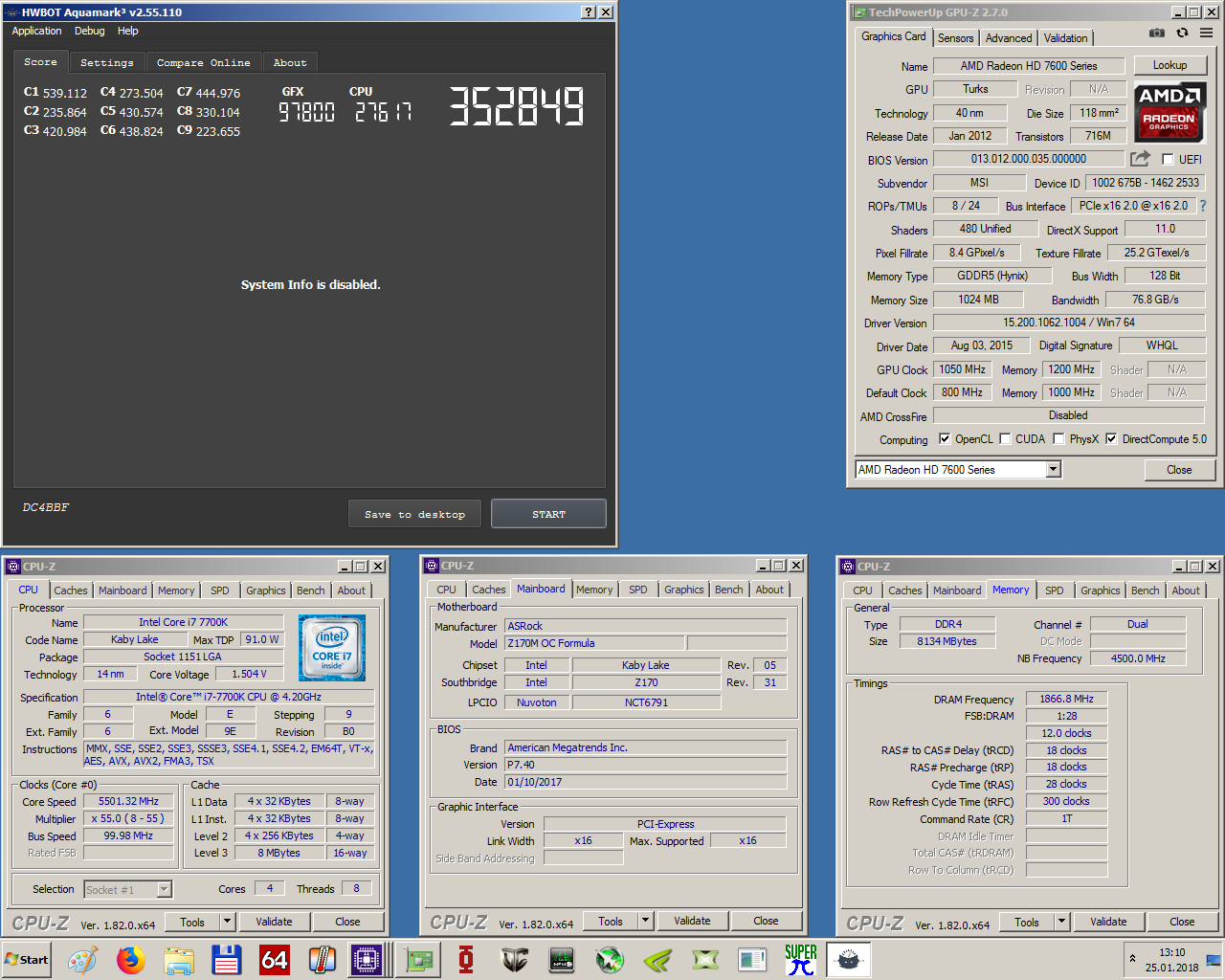Image resolution: width=1225 pixels, height=980 pixels.
Task: Open Tools arrow in CPU-Z memory window
Action: pos(1061,922)
